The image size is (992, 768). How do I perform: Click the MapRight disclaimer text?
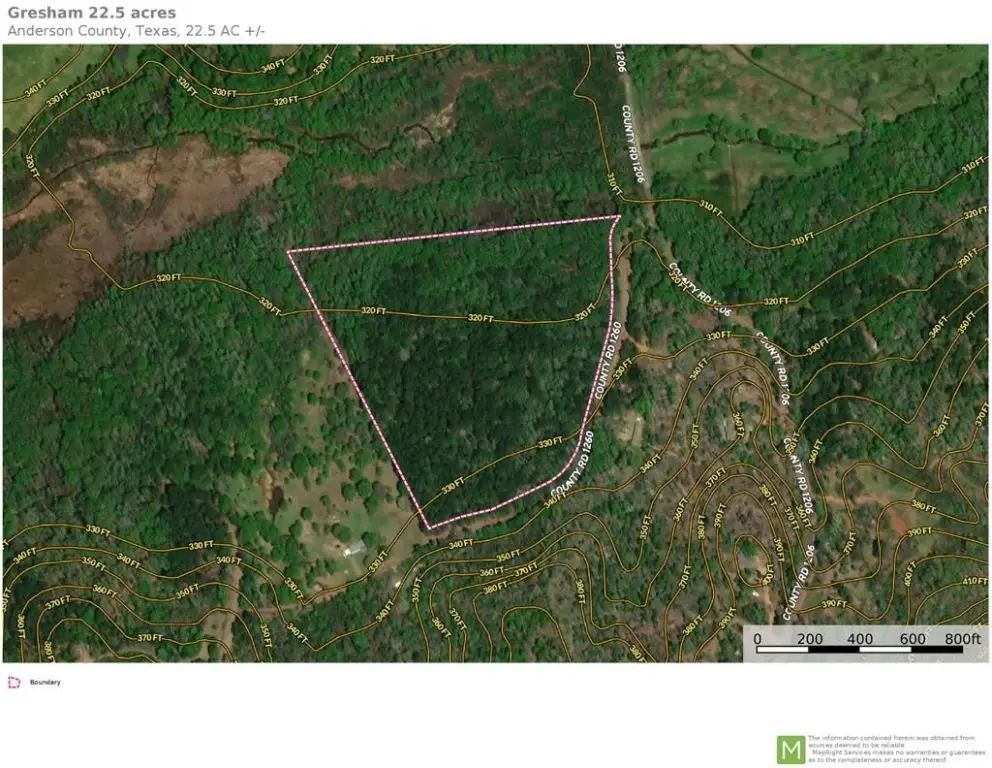[x=896, y=749]
